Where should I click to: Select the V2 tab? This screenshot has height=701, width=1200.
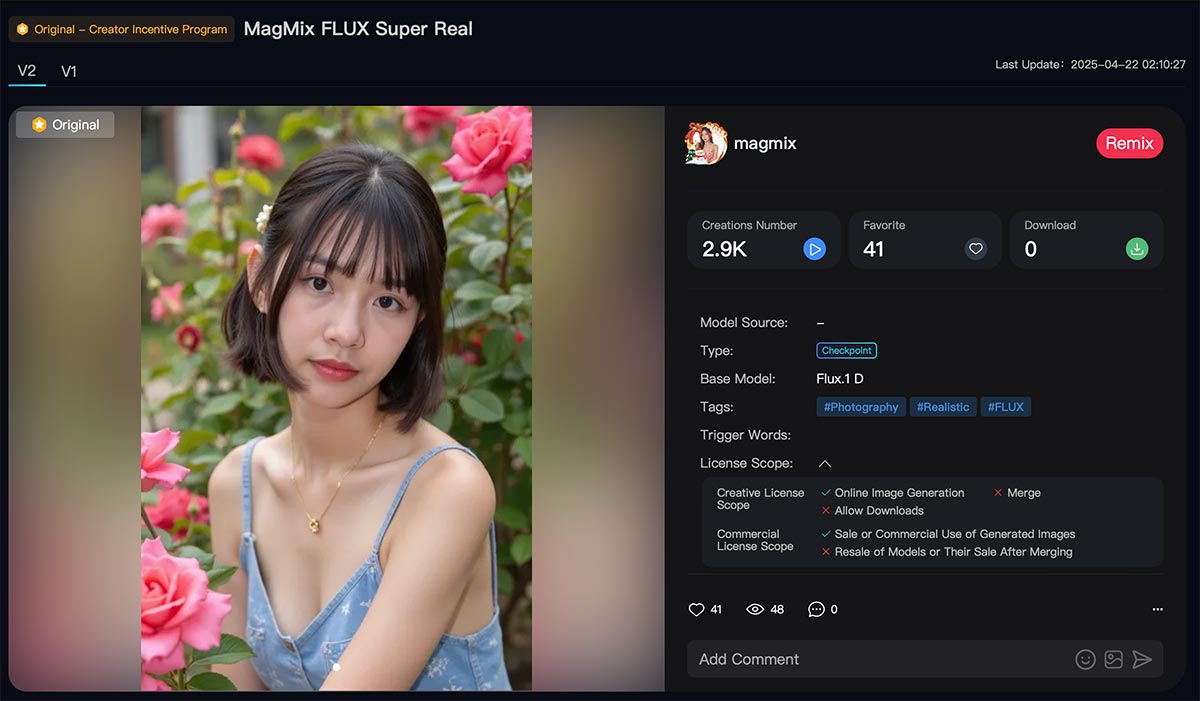tap(25, 71)
